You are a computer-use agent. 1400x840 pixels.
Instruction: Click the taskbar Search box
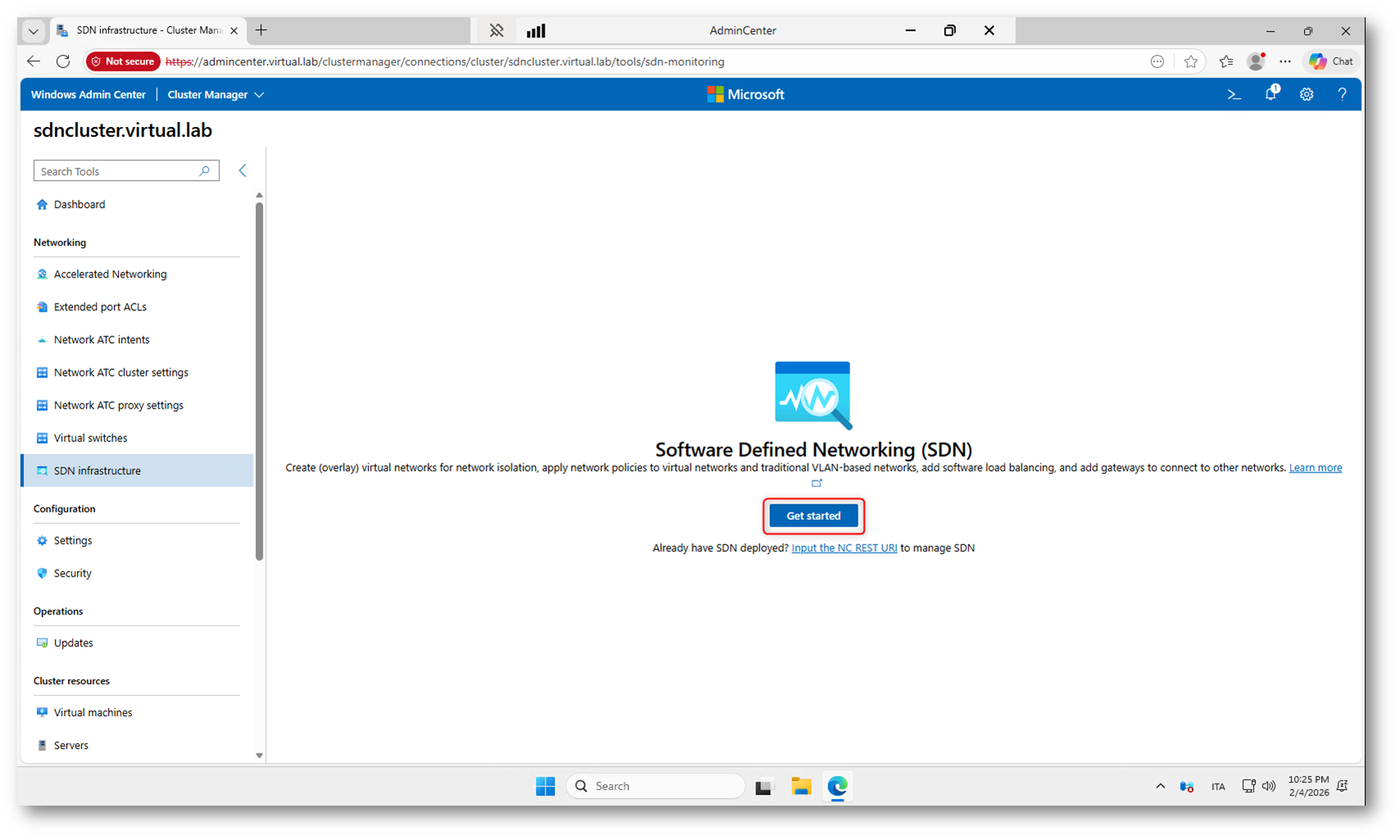pyautogui.click(x=655, y=786)
